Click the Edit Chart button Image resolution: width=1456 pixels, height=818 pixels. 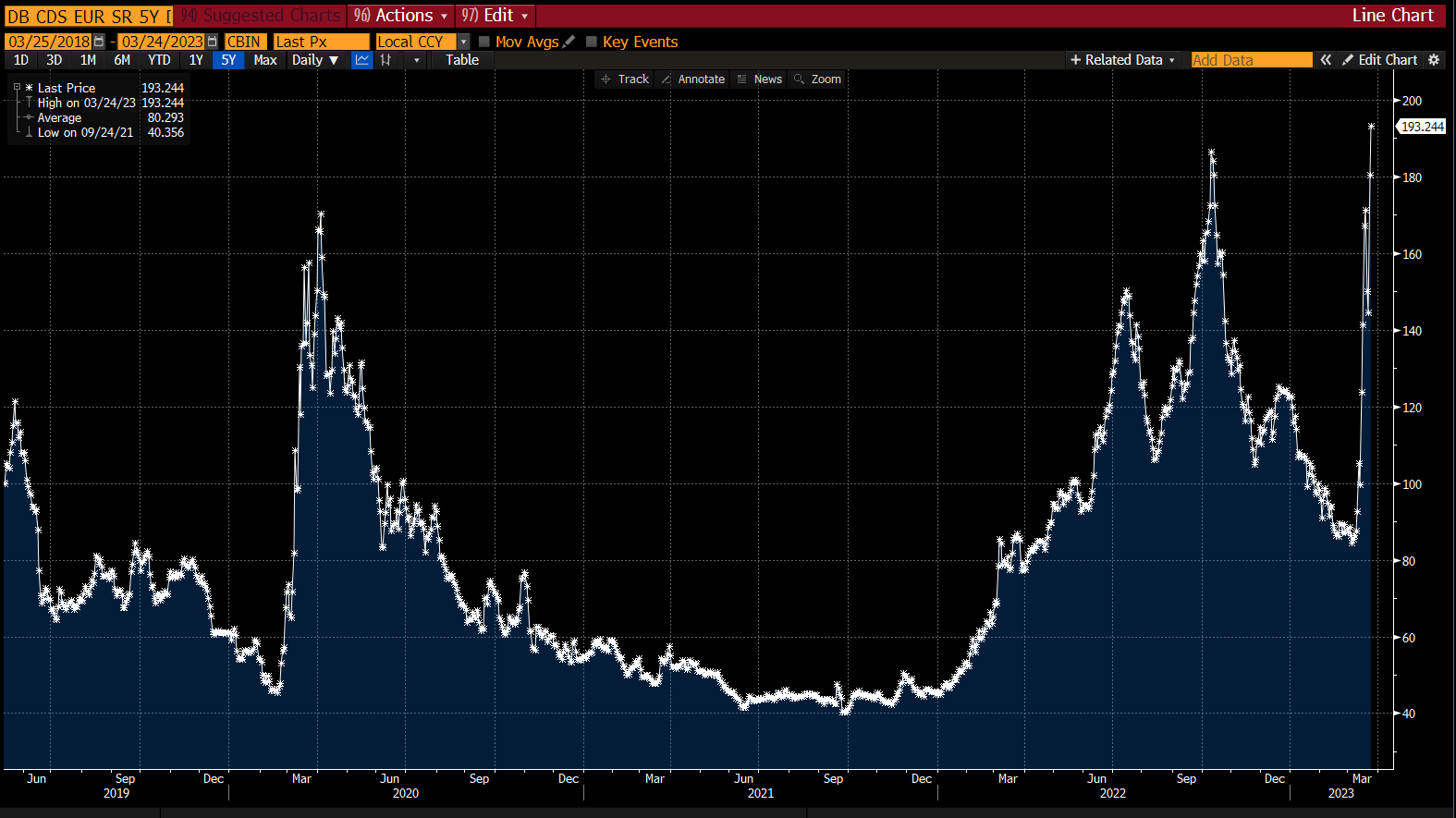point(1380,60)
